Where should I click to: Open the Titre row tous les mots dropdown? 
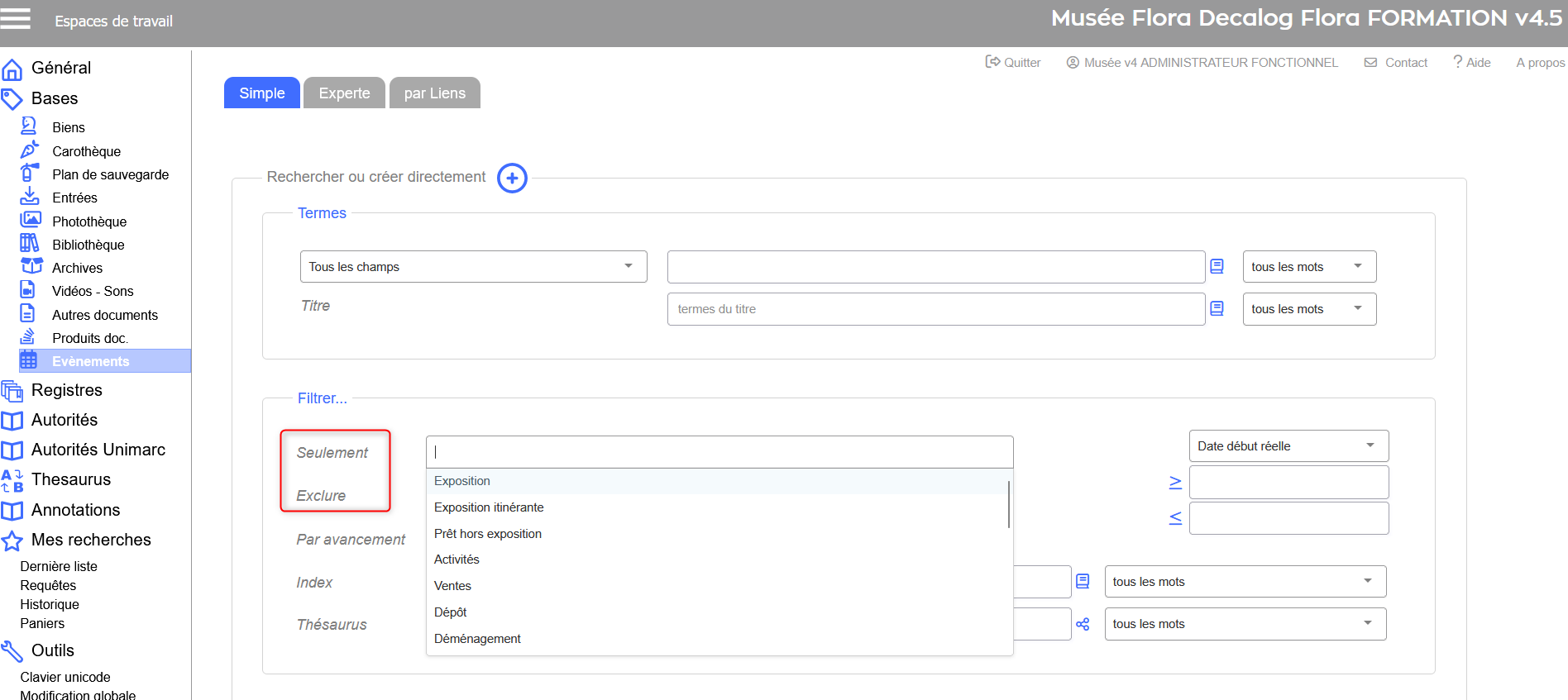click(1308, 309)
